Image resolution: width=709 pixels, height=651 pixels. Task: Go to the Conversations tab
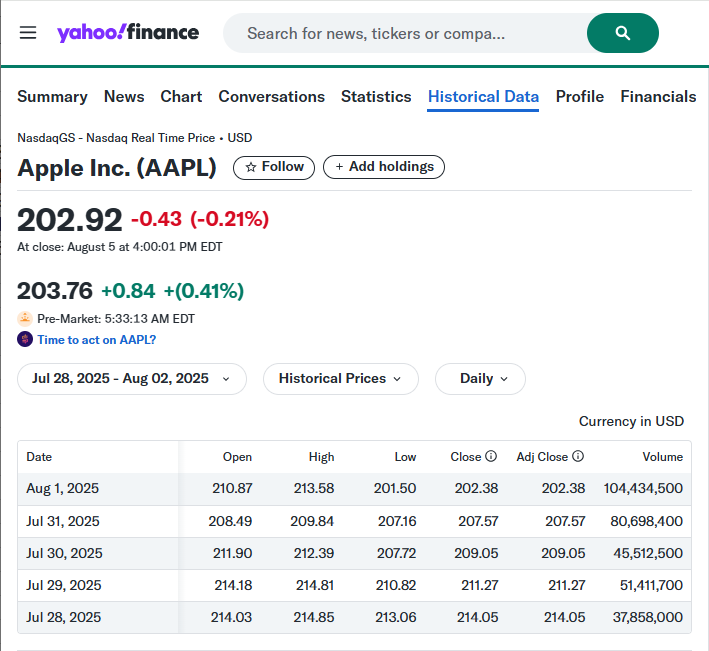271,97
